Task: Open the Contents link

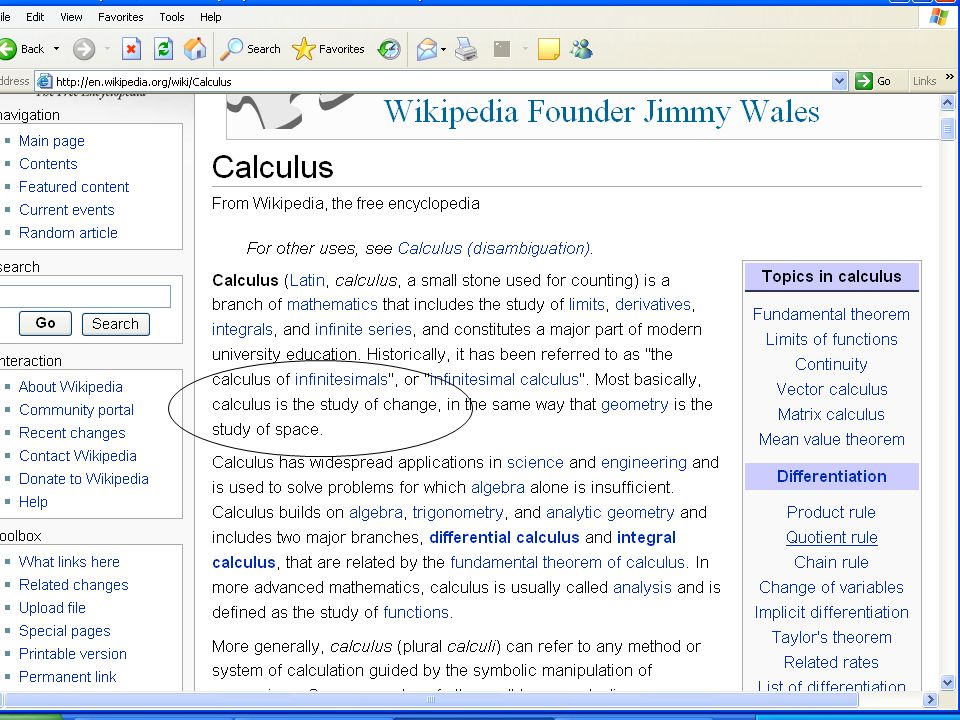Action: tap(48, 164)
